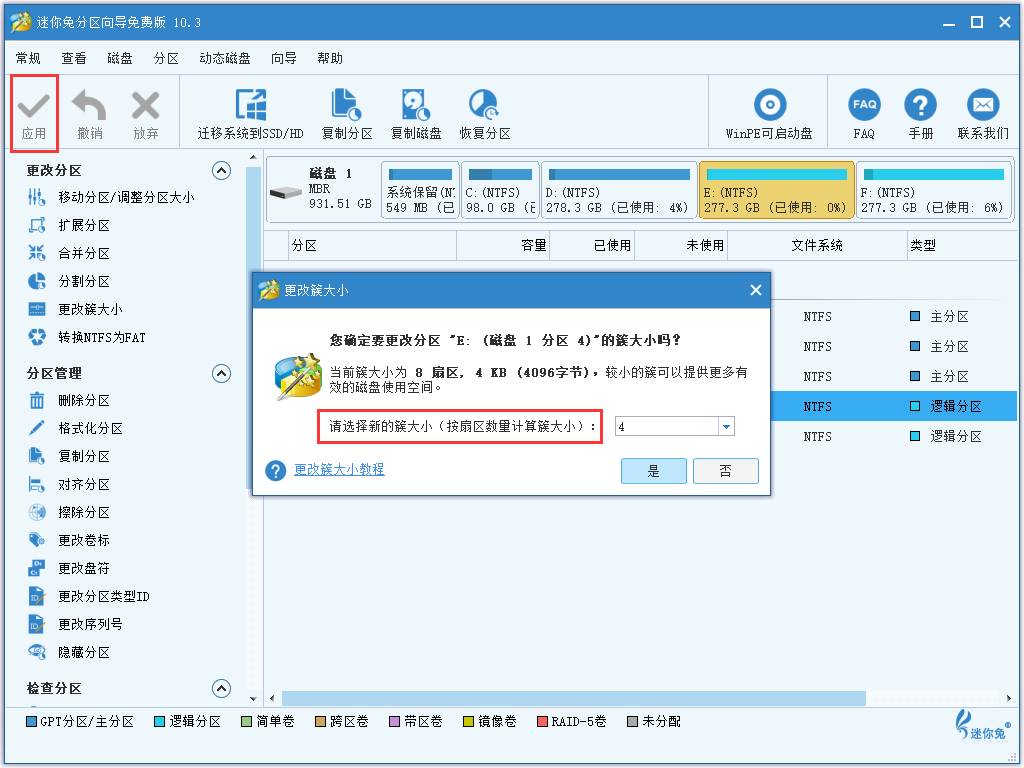Open the 帮助 menu
This screenshot has width=1024, height=768.
[x=330, y=59]
